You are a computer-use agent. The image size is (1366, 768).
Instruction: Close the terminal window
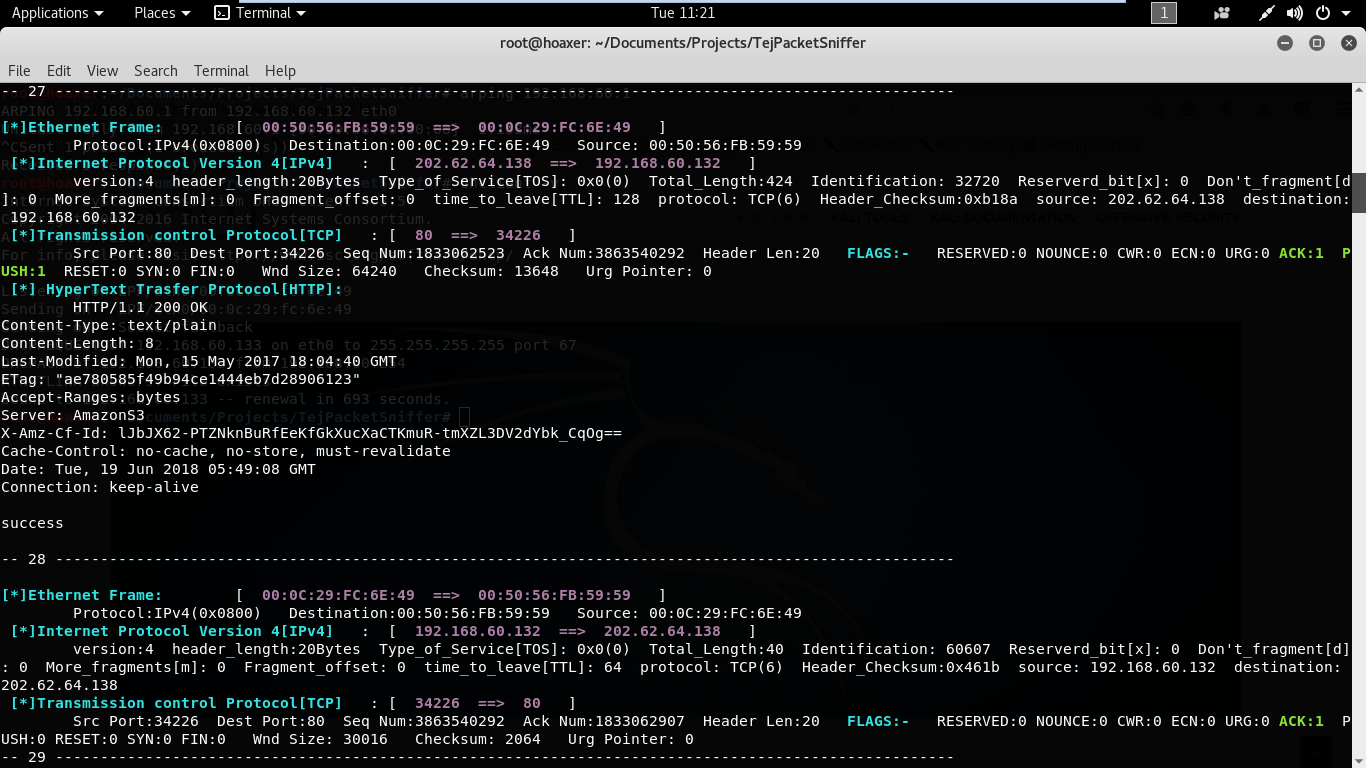1347,43
